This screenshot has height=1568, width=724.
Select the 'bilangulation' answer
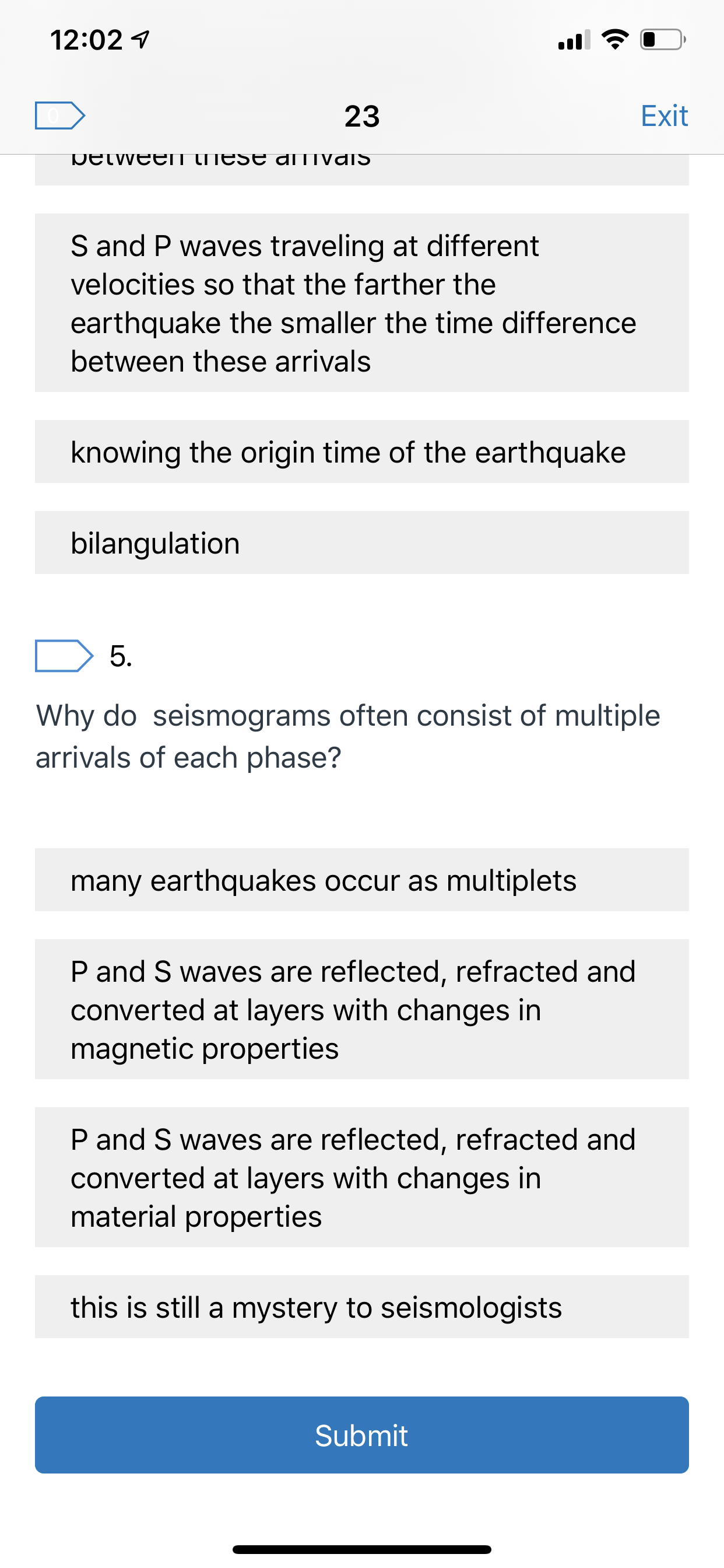362,542
